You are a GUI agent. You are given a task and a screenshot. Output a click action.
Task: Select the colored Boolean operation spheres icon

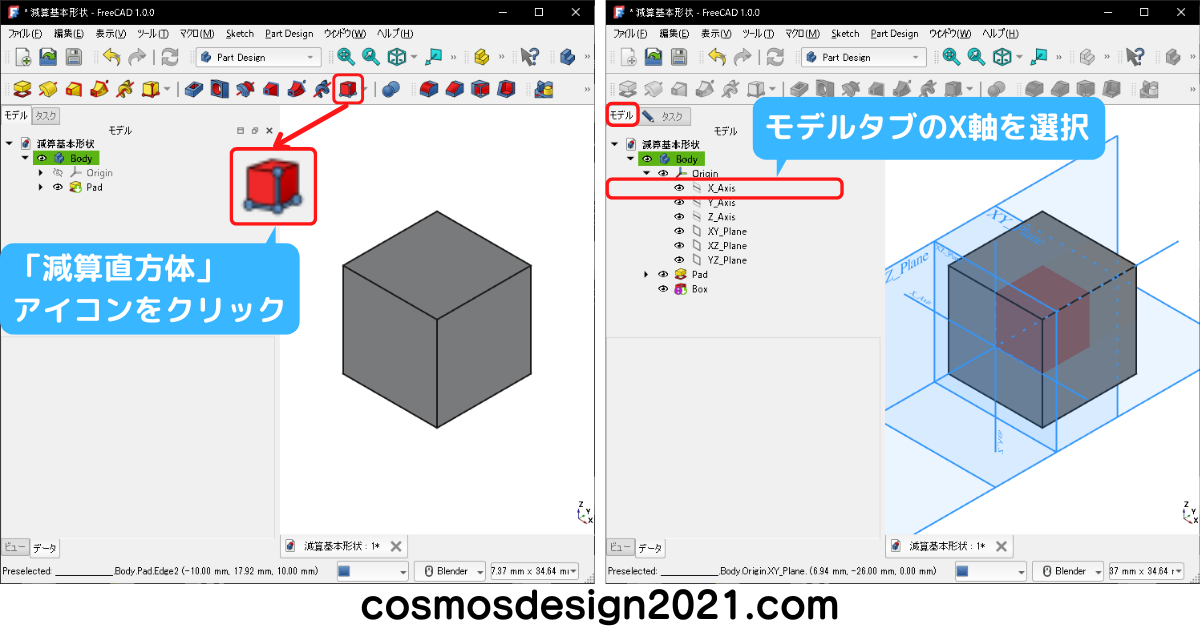[x=391, y=89]
